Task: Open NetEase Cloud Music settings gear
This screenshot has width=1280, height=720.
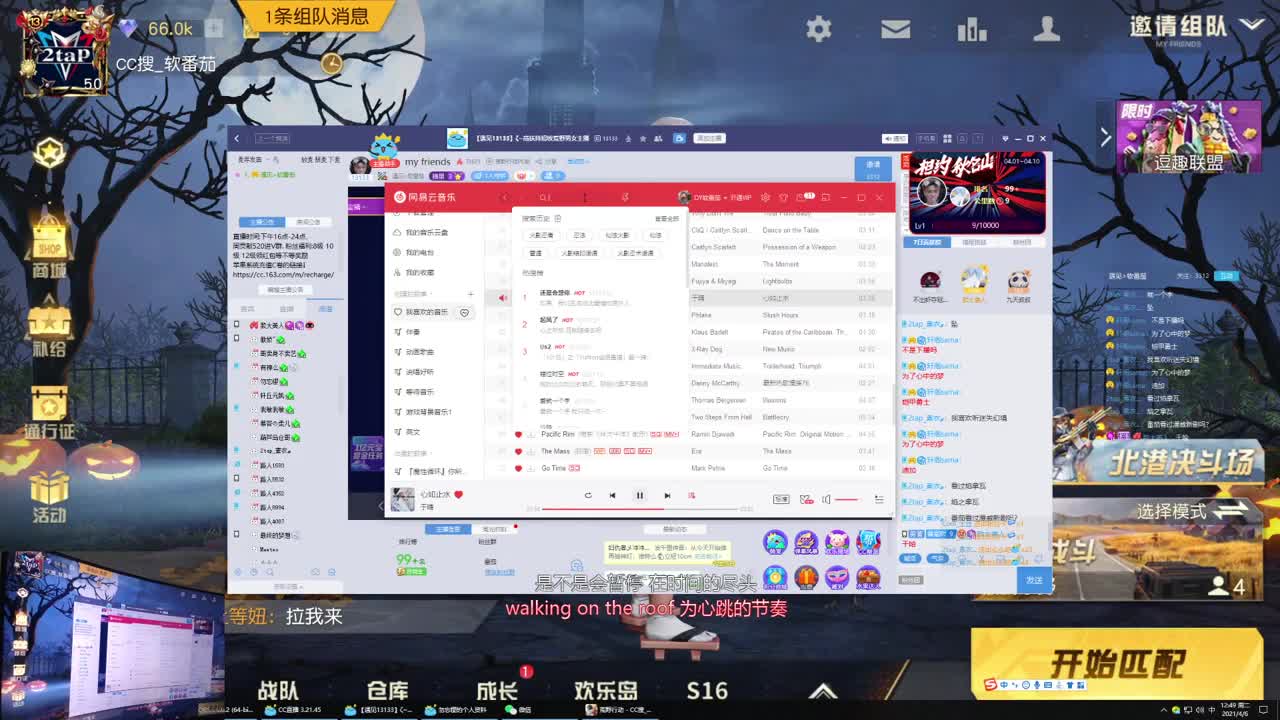Action: point(765,197)
